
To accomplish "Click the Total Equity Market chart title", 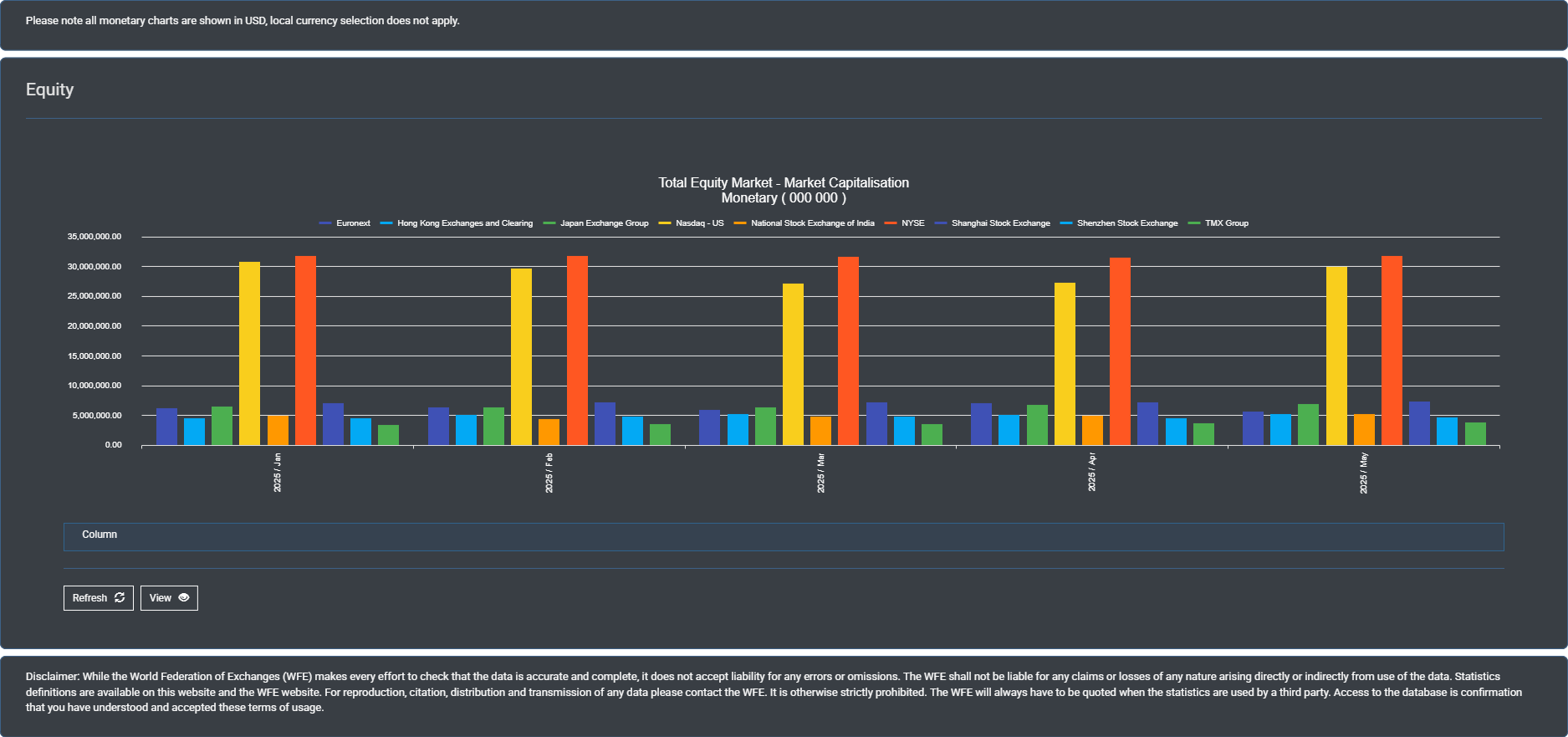I will pyautogui.click(x=783, y=182).
